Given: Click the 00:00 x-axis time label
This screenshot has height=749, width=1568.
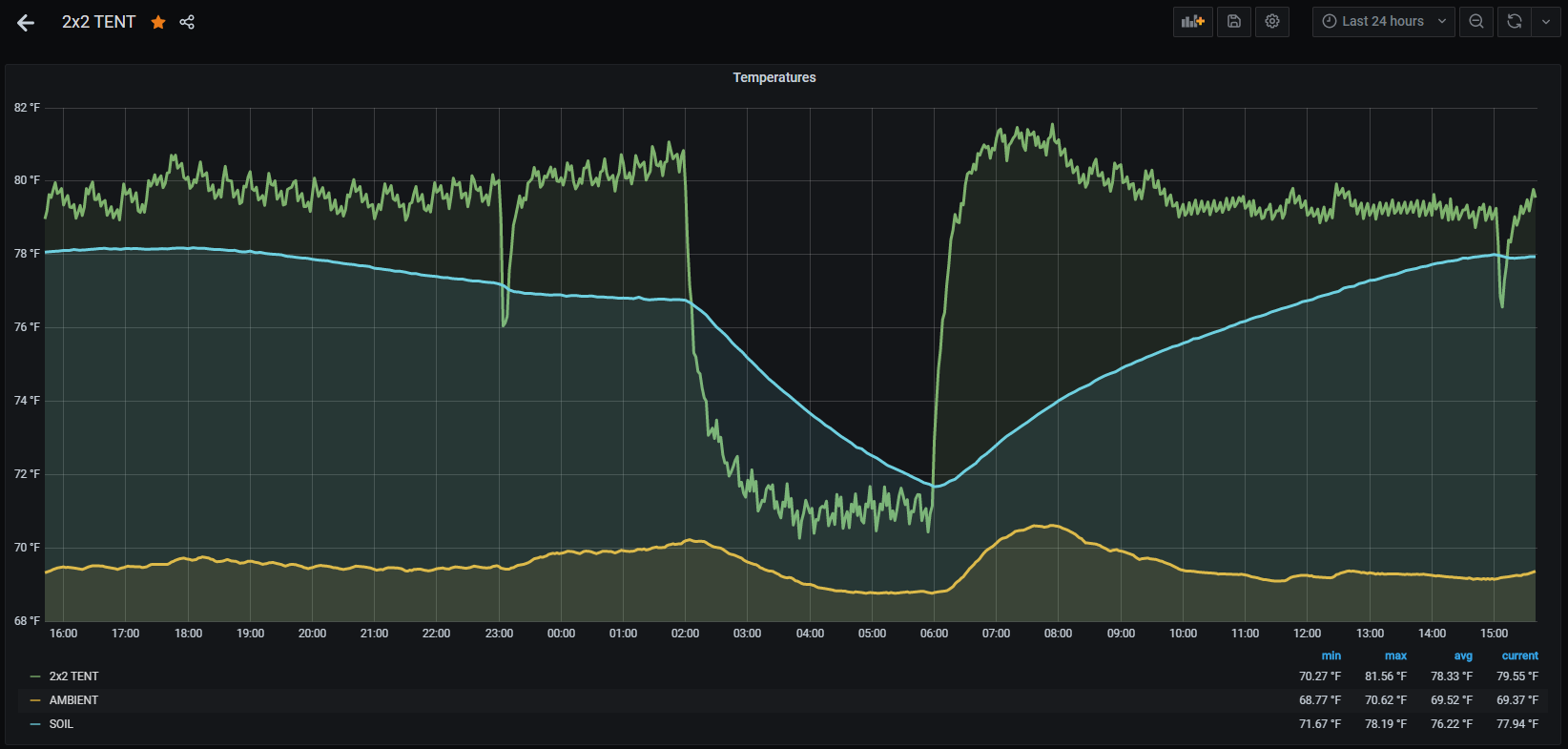Looking at the screenshot, I should (x=561, y=634).
